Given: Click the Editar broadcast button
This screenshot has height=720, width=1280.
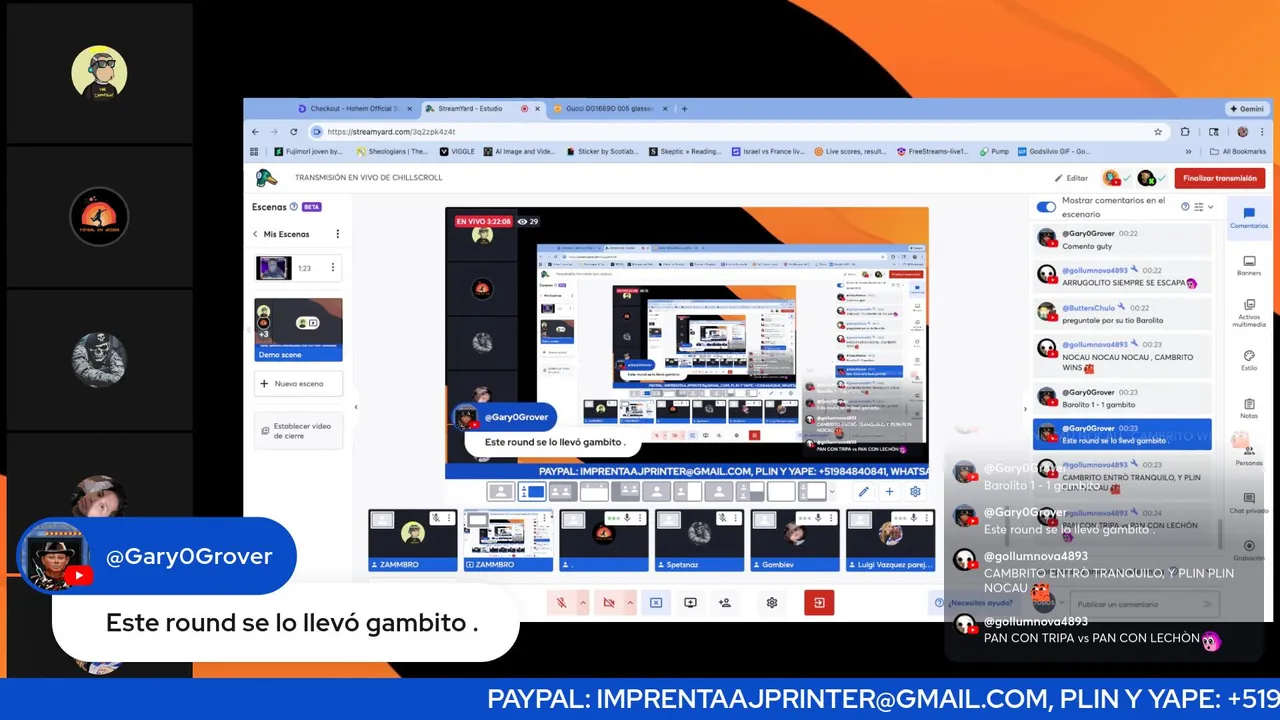Looking at the screenshot, I should [x=1071, y=178].
